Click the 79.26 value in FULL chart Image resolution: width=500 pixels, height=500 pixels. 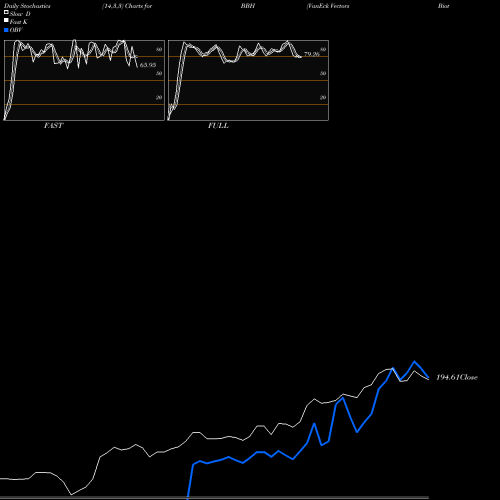coord(312,54)
